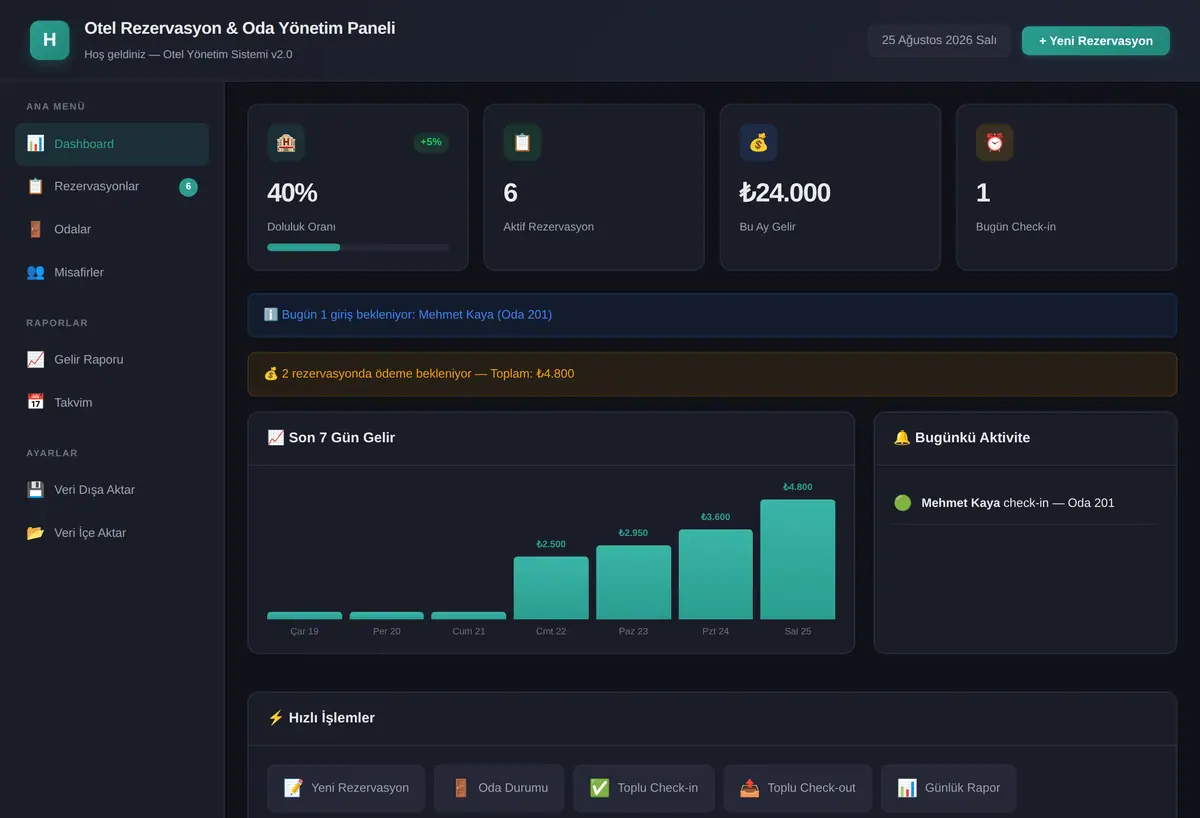1200x818 pixels.
Task: Click the + Yeni Rezervasyon header button
Action: pos(1096,41)
